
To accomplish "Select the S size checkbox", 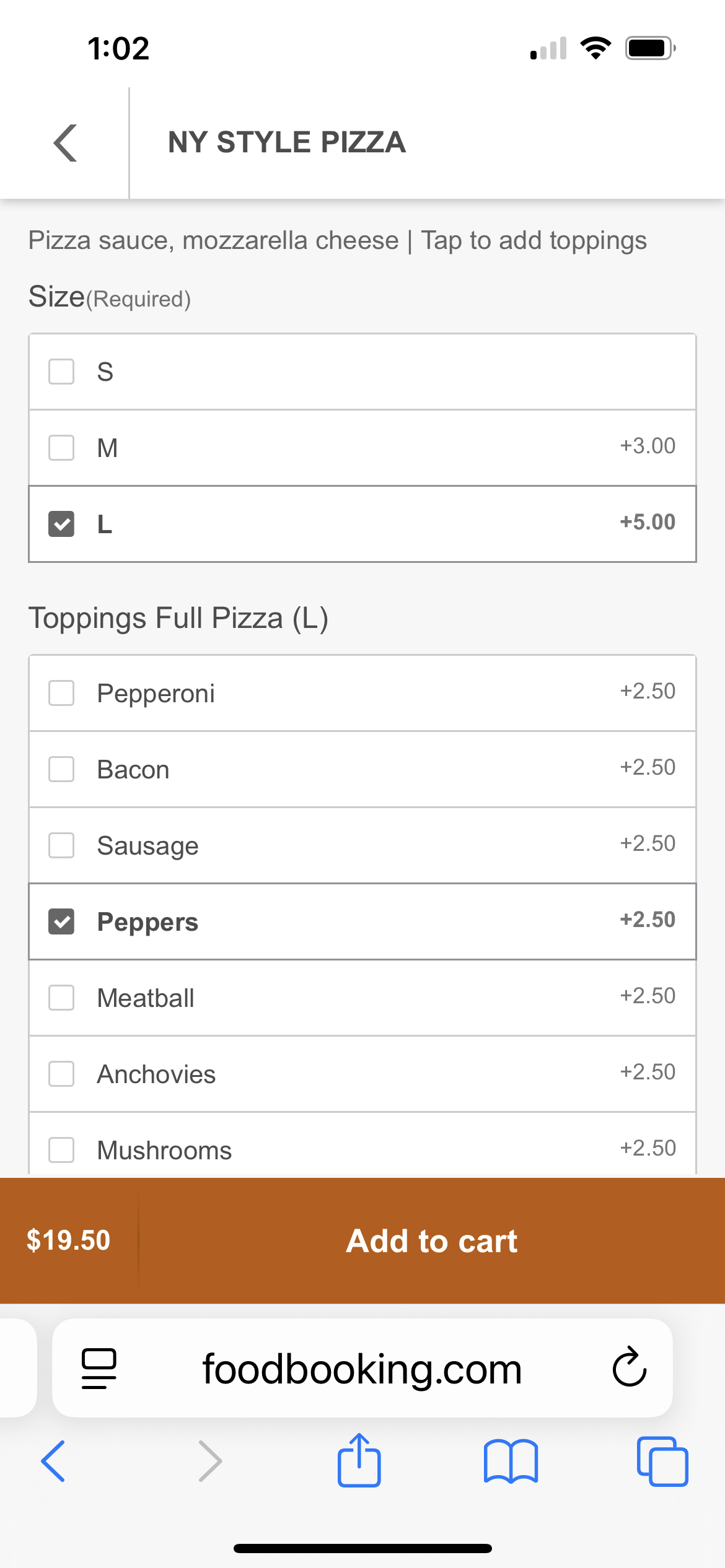I will 61,372.
